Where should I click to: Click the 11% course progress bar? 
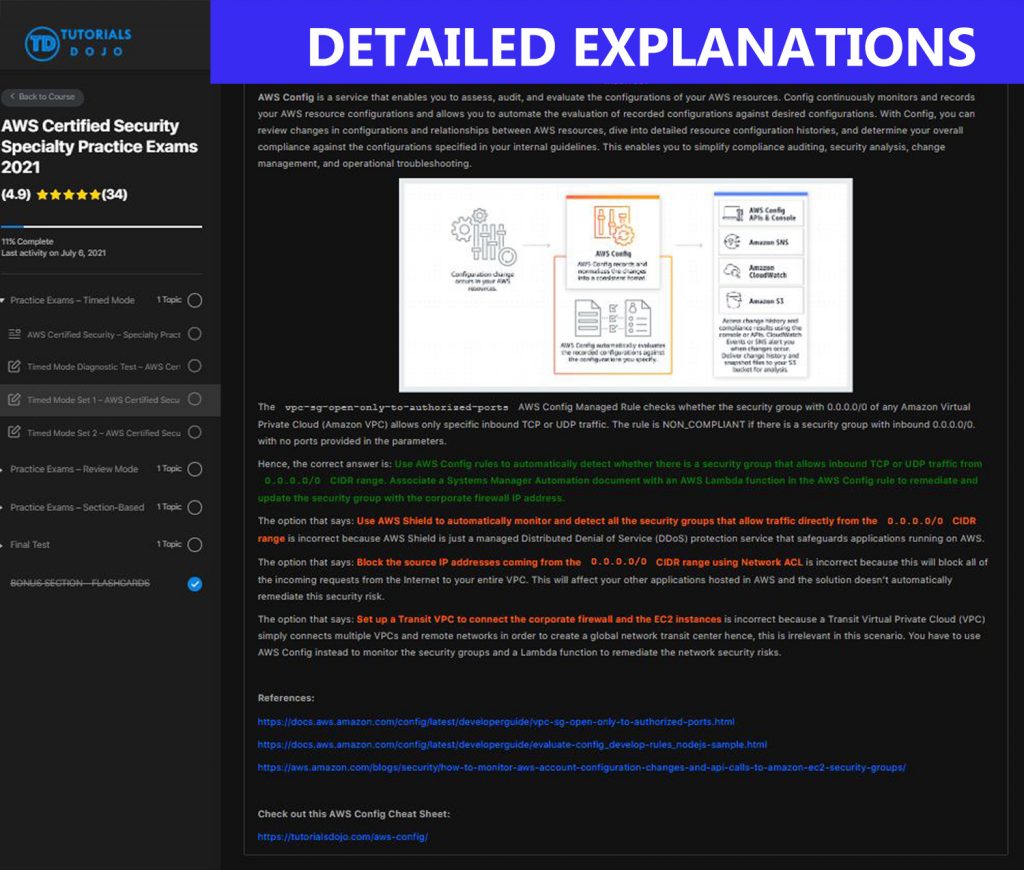tap(103, 226)
